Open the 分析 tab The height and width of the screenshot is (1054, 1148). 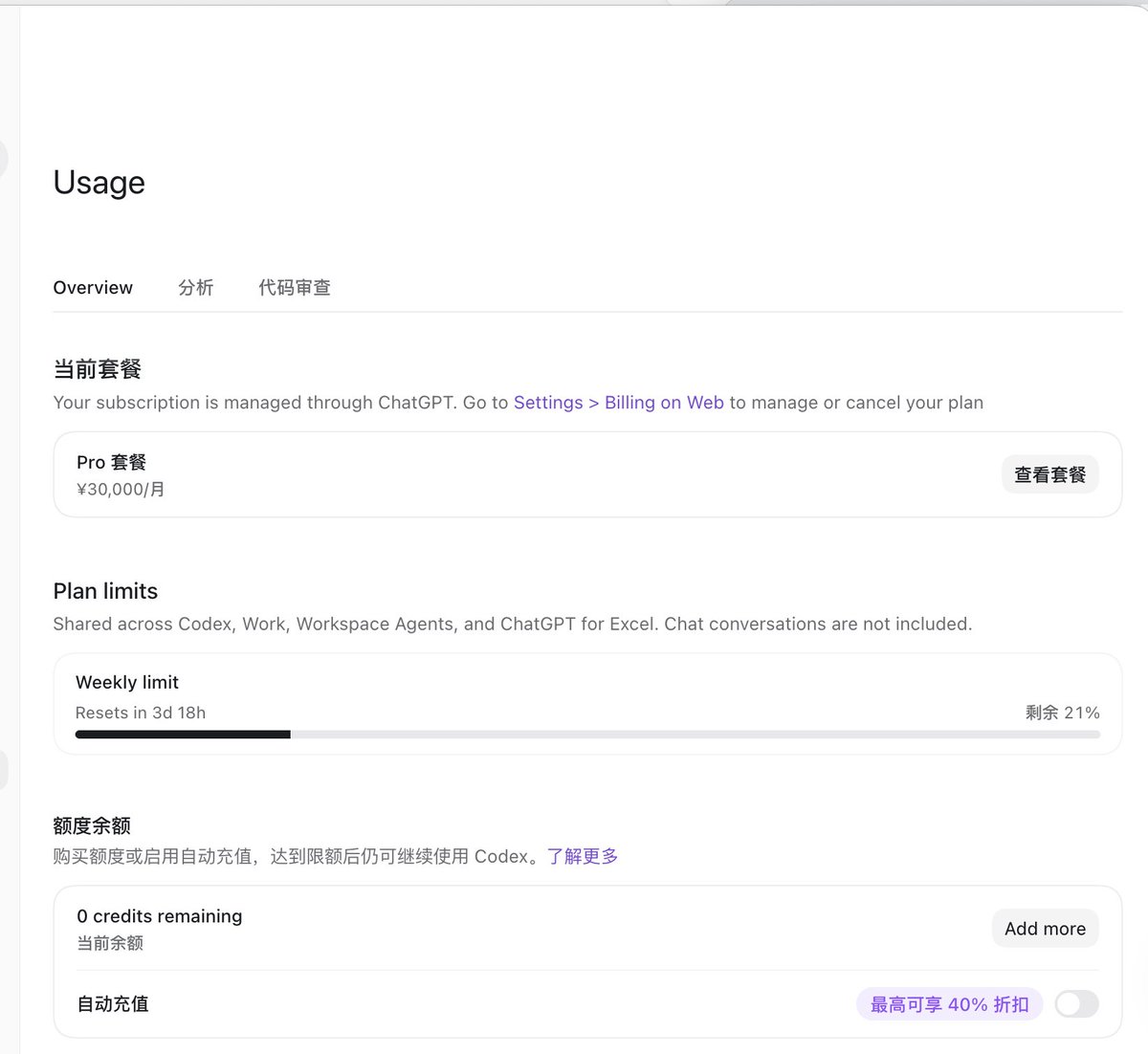click(x=195, y=288)
